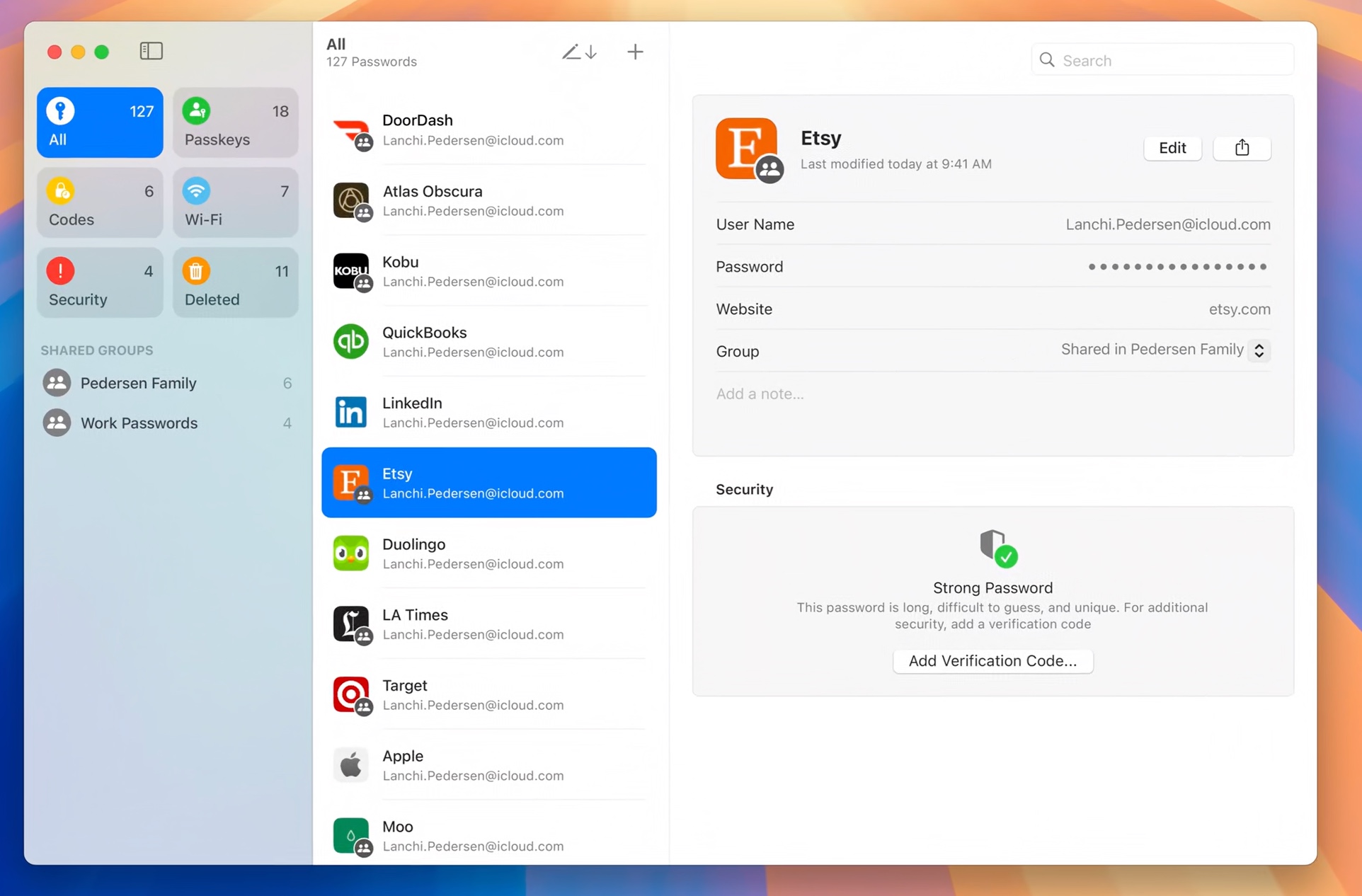This screenshot has width=1362, height=896.
Task: Click the Apple logo icon
Action: [x=351, y=765]
